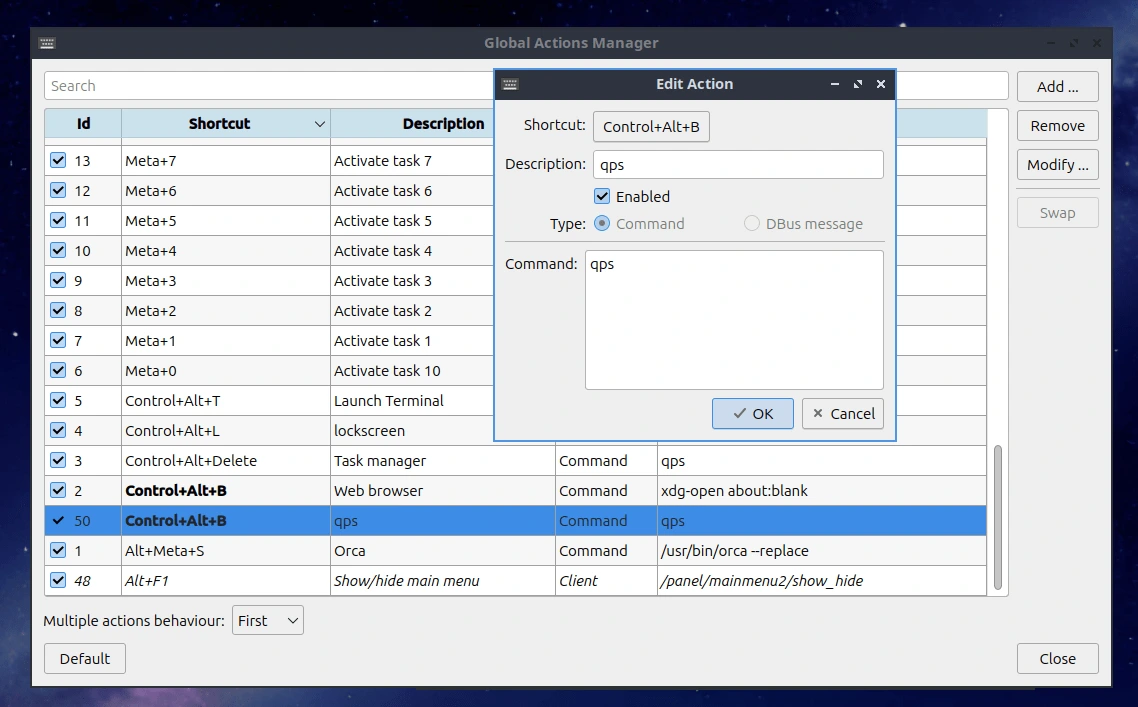Click the Client type cell in row 48

[606, 581]
